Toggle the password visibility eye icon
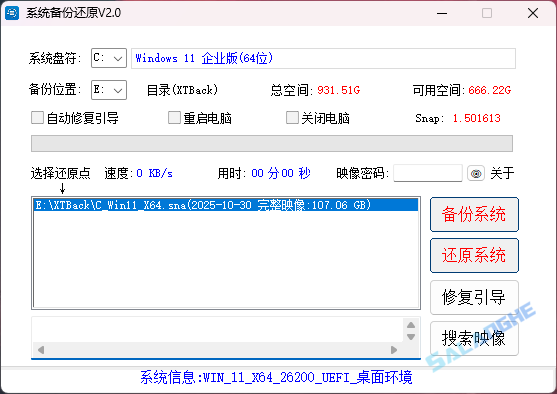Screen dimensions: 557x394 click(476, 173)
